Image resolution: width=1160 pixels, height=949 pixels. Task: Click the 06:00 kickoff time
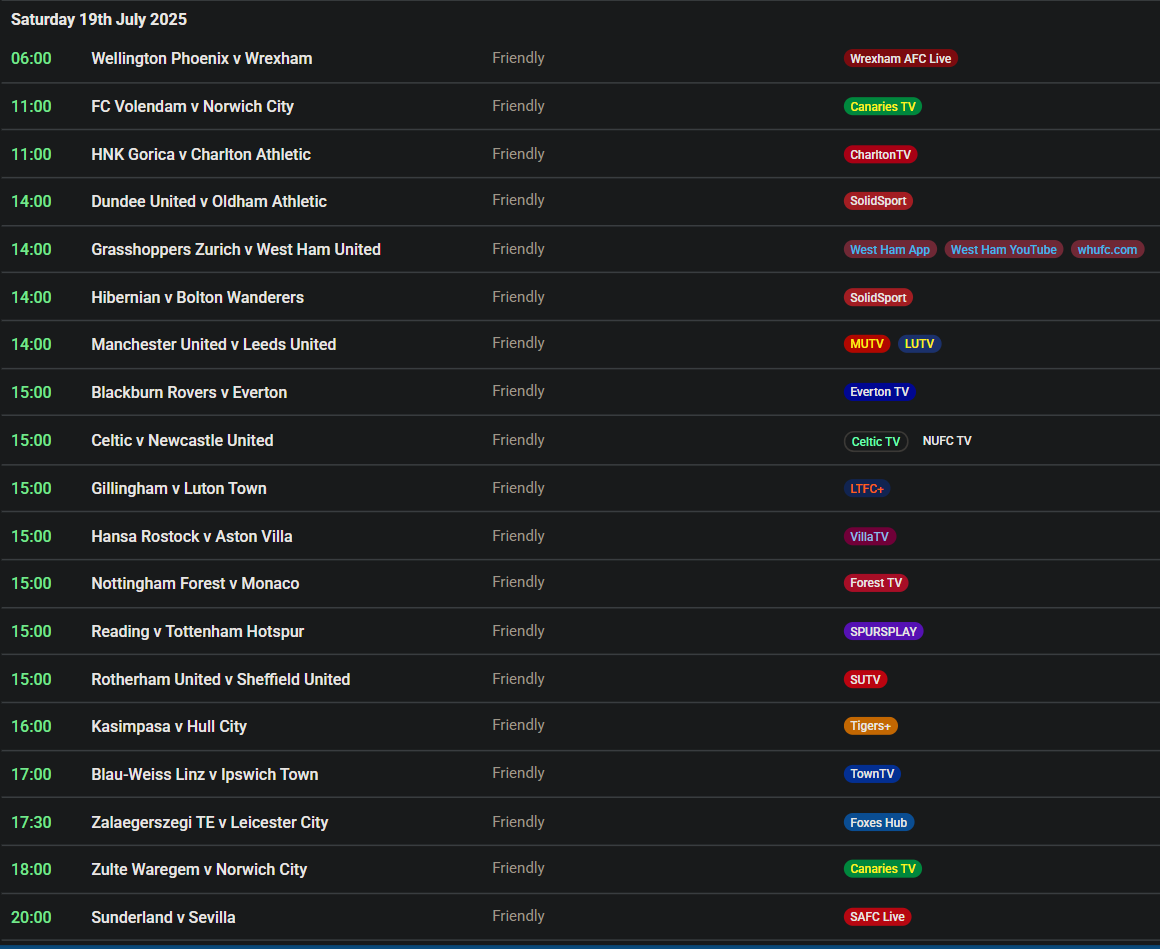(31, 58)
